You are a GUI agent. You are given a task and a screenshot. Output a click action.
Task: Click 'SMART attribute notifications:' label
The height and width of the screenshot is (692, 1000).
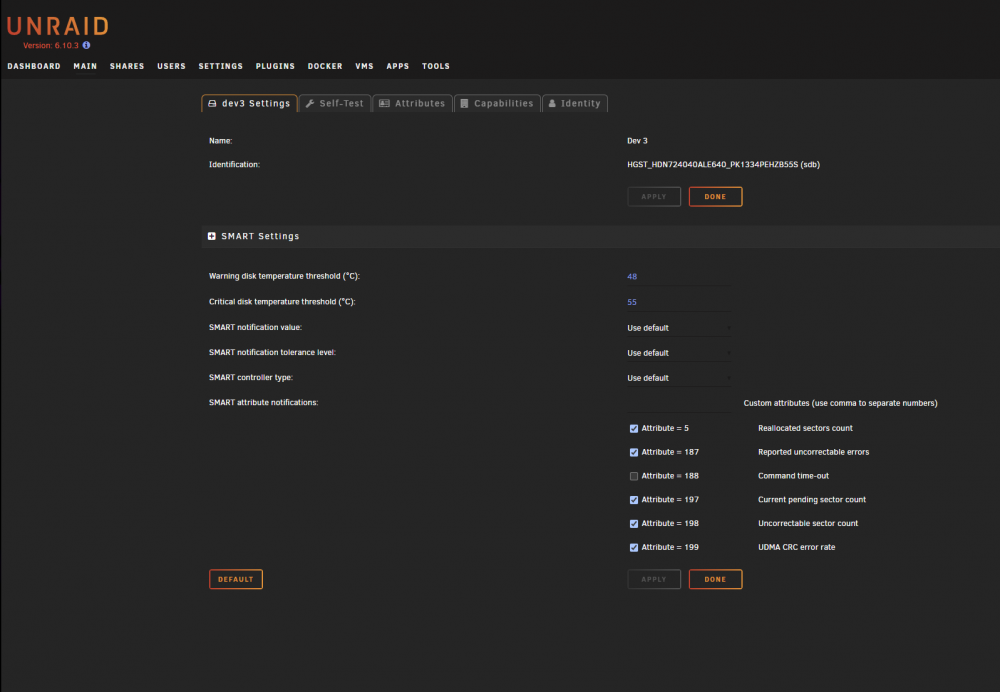pos(263,402)
